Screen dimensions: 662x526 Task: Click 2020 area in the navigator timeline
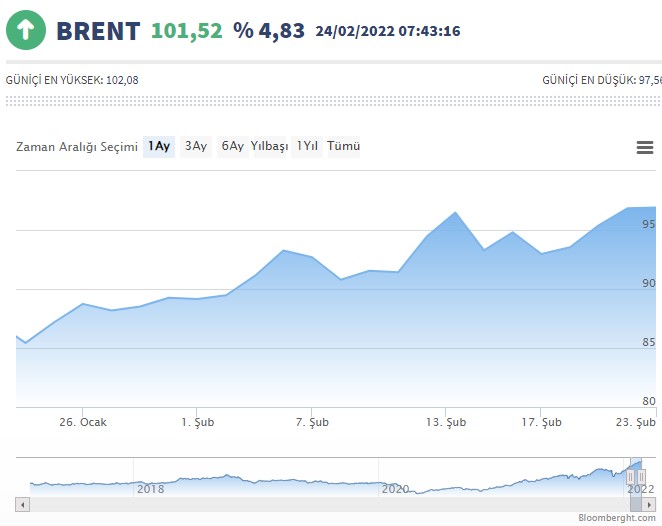(395, 488)
